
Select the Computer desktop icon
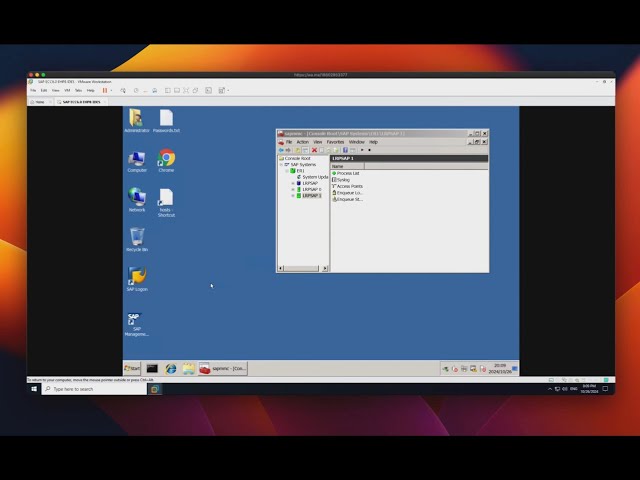pos(137,162)
